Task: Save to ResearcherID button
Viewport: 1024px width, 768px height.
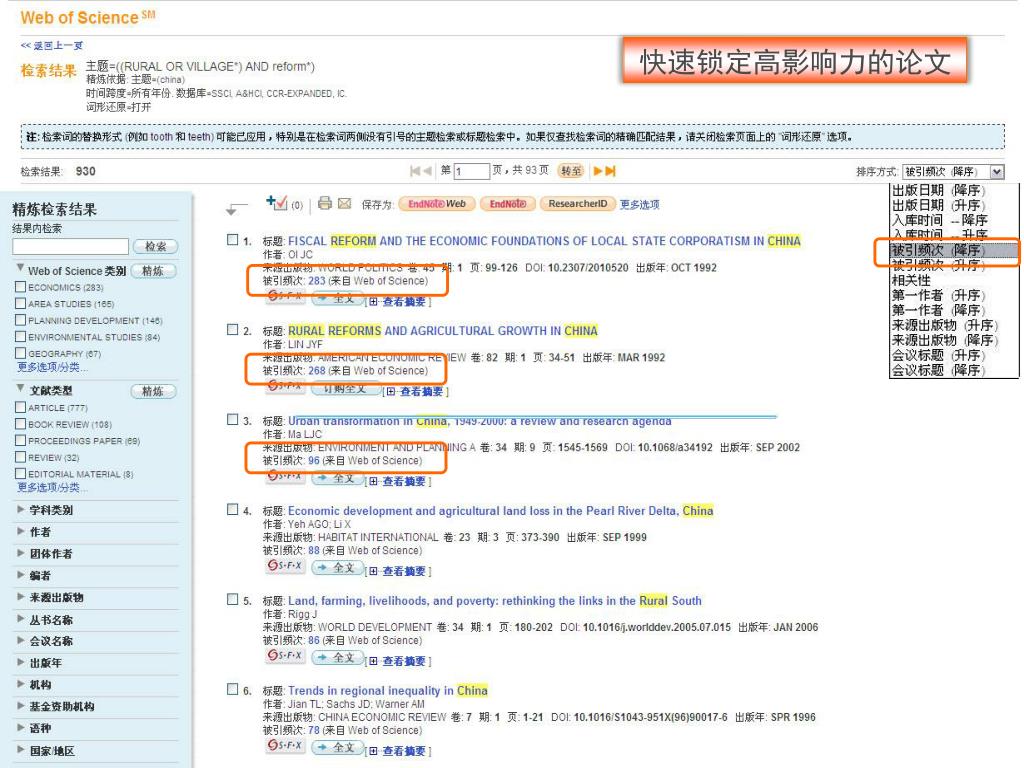Action: tap(577, 204)
